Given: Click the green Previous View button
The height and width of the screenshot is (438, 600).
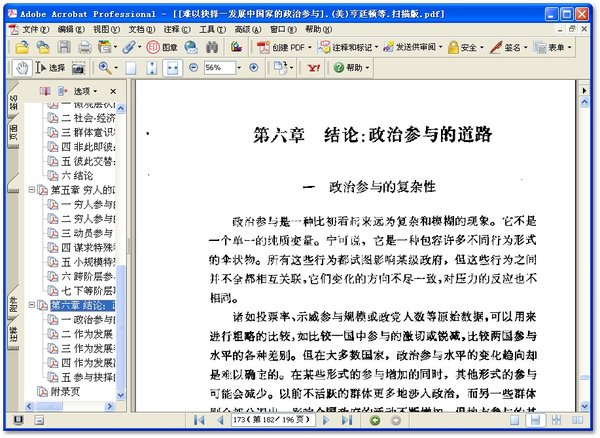Looking at the screenshot, I should tap(375, 420).
